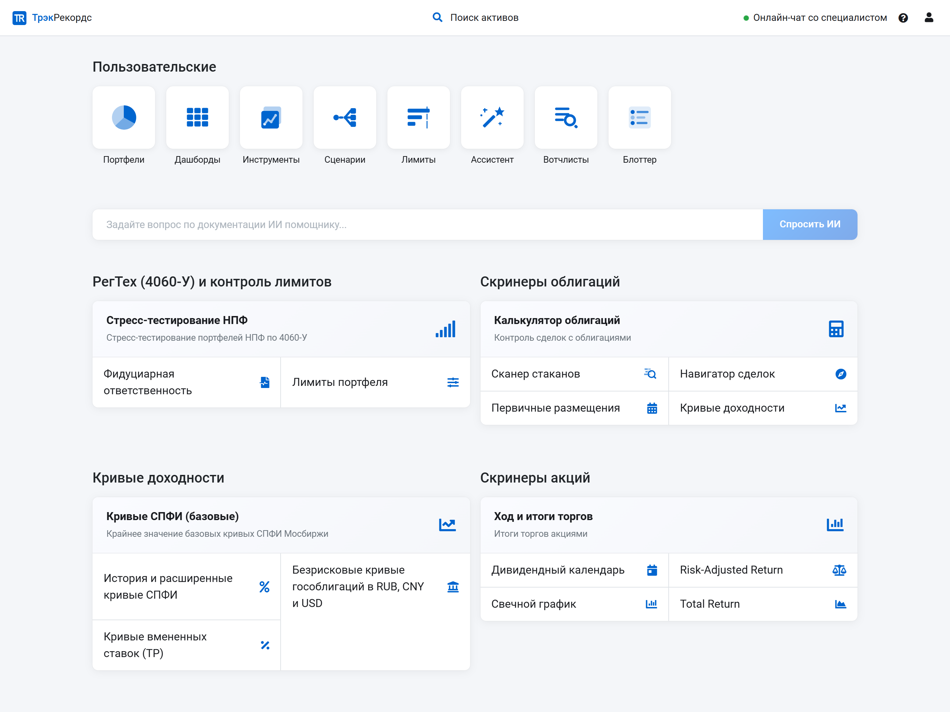Click the compass icon next to Навигатор сделок

point(841,374)
